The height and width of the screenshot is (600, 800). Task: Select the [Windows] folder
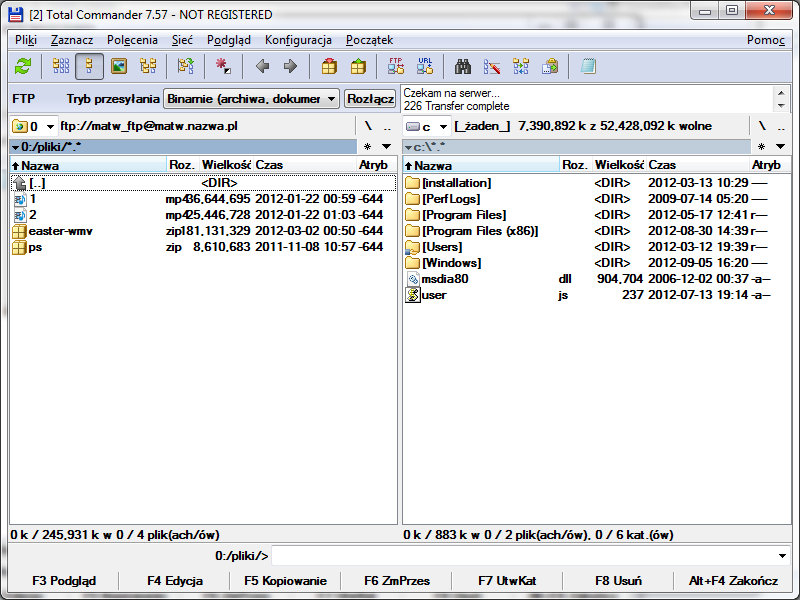tap(596, 263)
